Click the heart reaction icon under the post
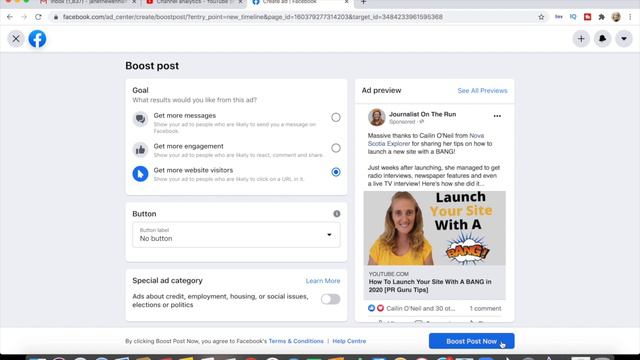The width and height of the screenshot is (640, 360). [x=380, y=308]
